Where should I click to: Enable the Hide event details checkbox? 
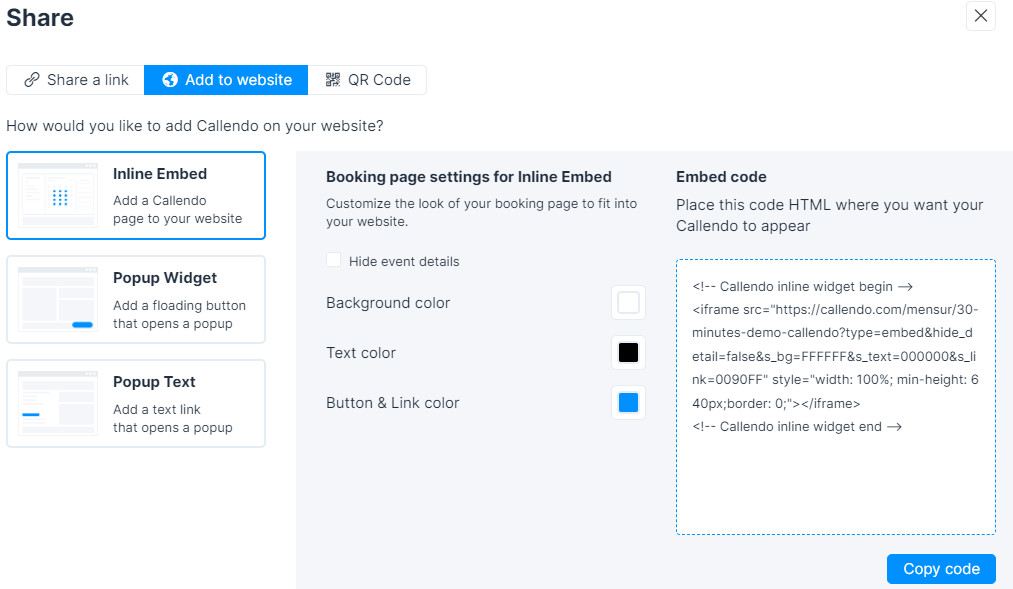tap(333, 260)
